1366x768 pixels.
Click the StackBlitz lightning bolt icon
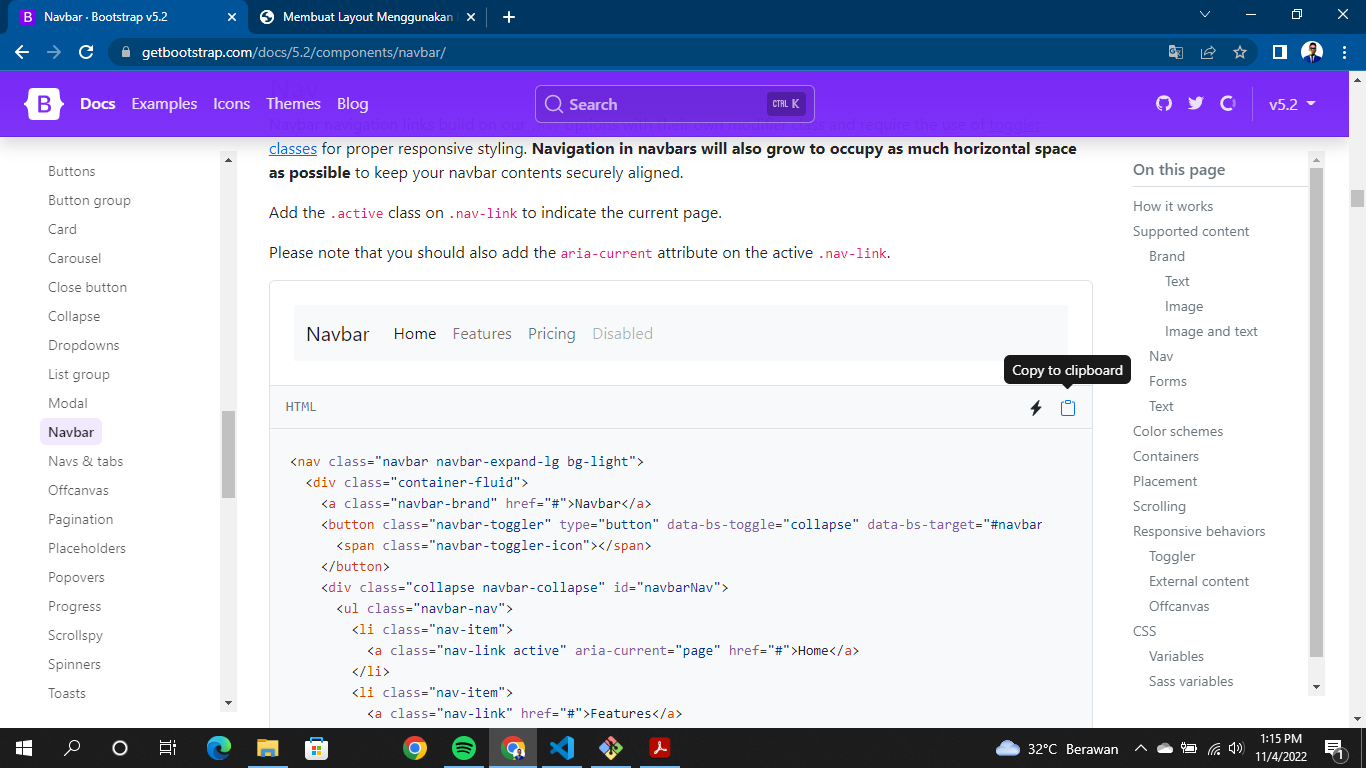coord(1036,407)
